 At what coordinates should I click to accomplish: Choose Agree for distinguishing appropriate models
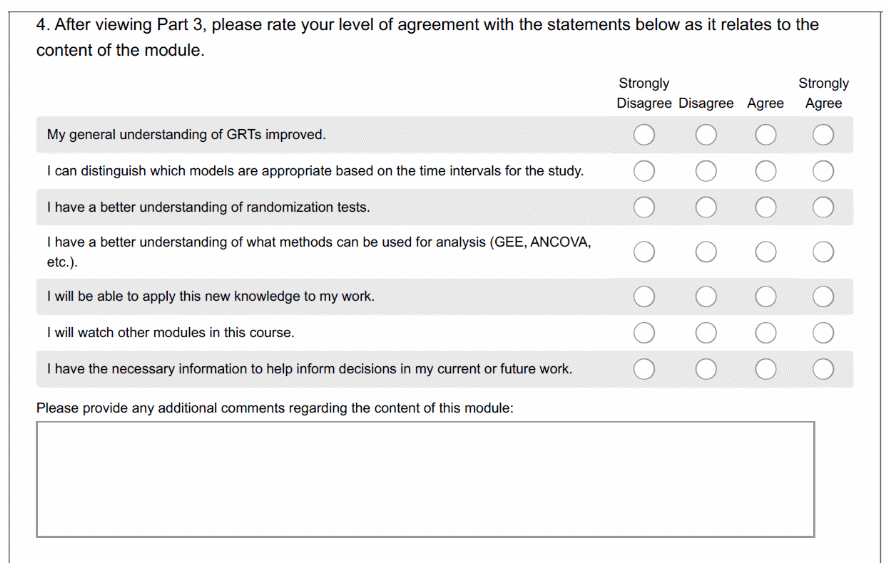tap(765, 171)
